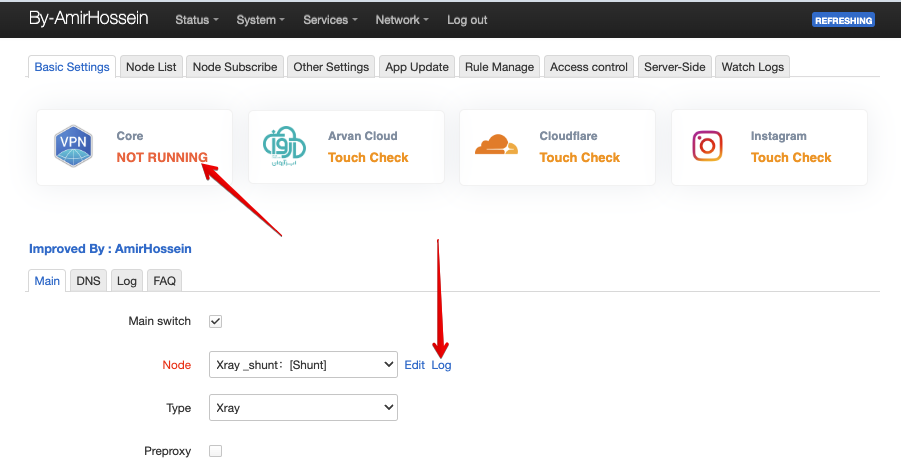Click the VPN Core shield icon
Image resolution: width=901 pixels, height=474 pixels.
tap(74, 147)
